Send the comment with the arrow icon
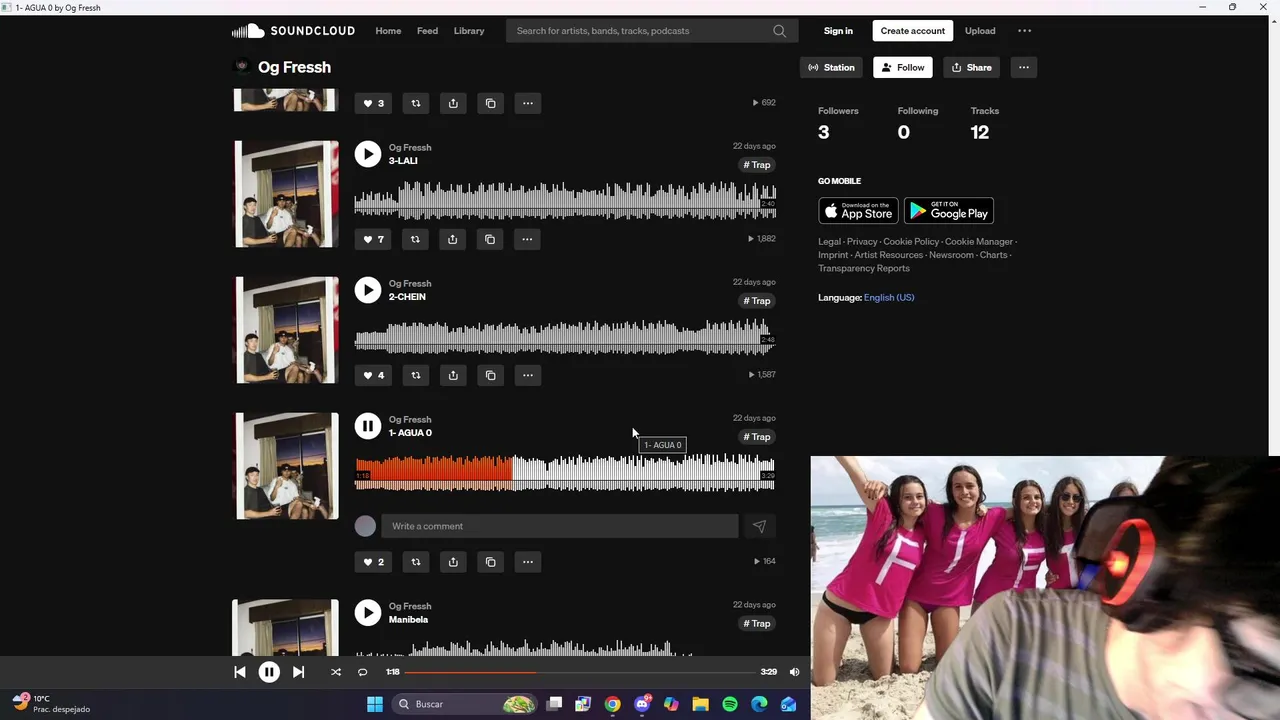 tap(759, 526)
